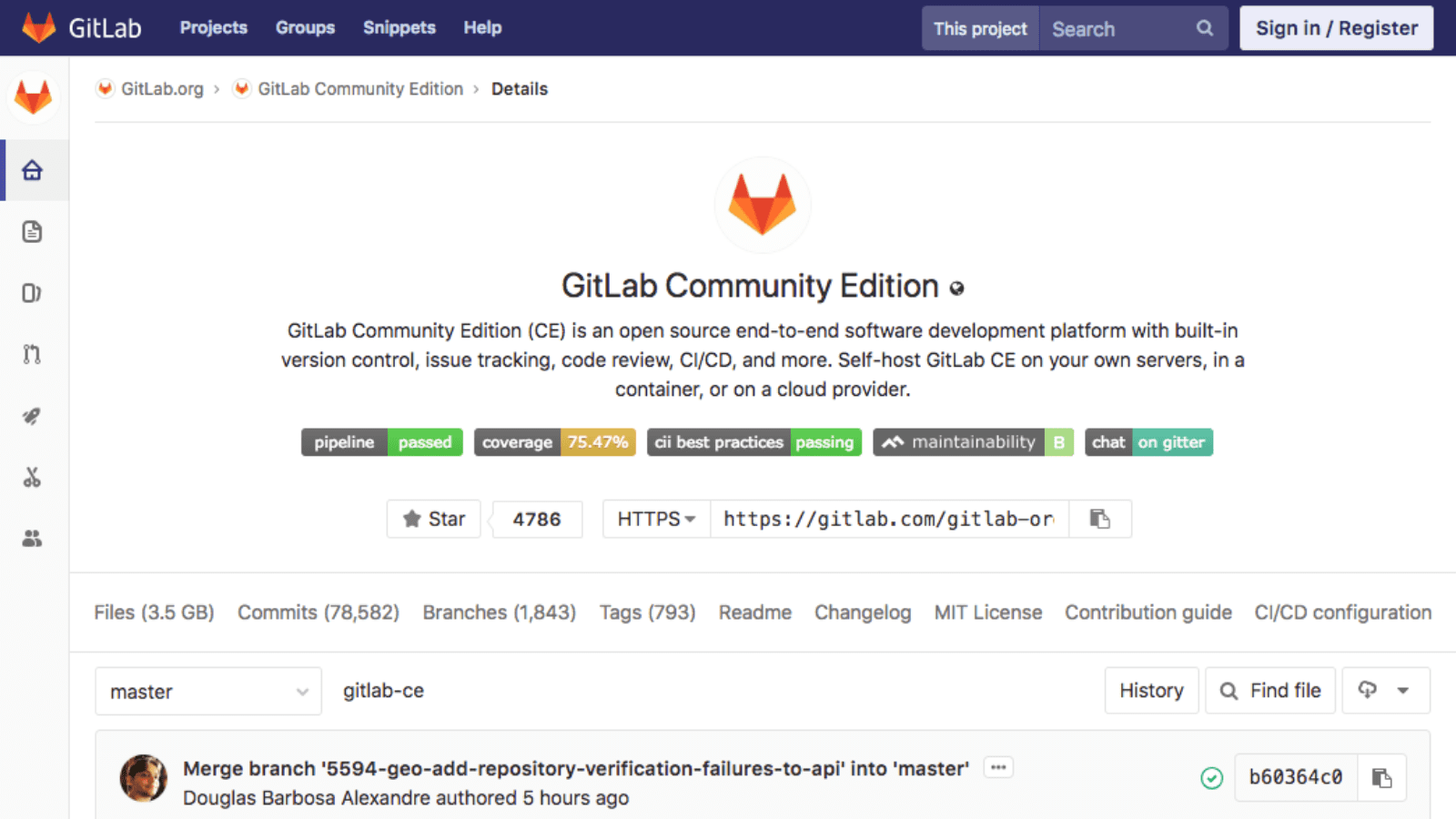Open Help in the top menu
Image resolution: width=1456 pixels, height=819 pixels.
pos(482,27)
